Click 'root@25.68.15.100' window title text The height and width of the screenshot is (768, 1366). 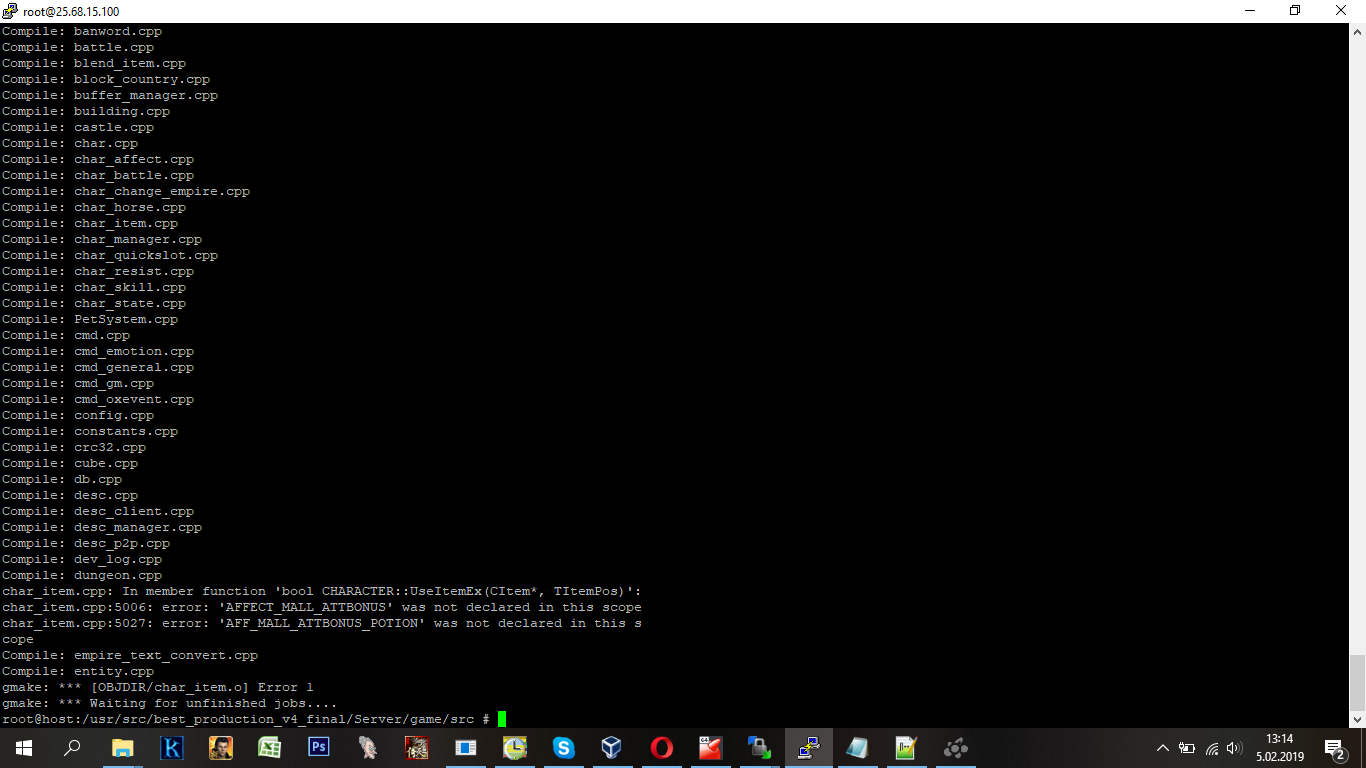(x=71, y=11)
